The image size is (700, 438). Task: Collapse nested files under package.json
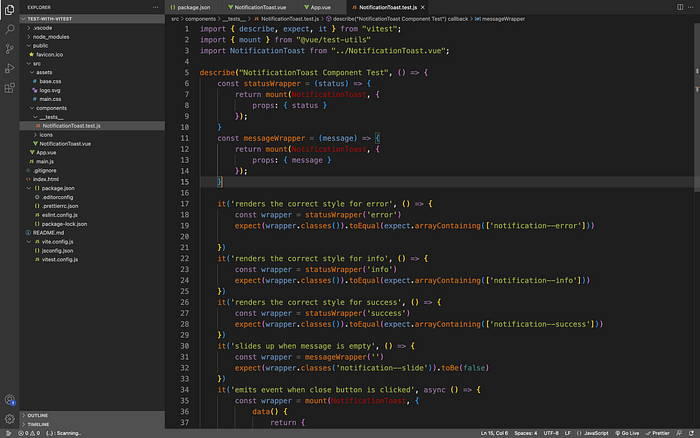click(x=29, y=188)
